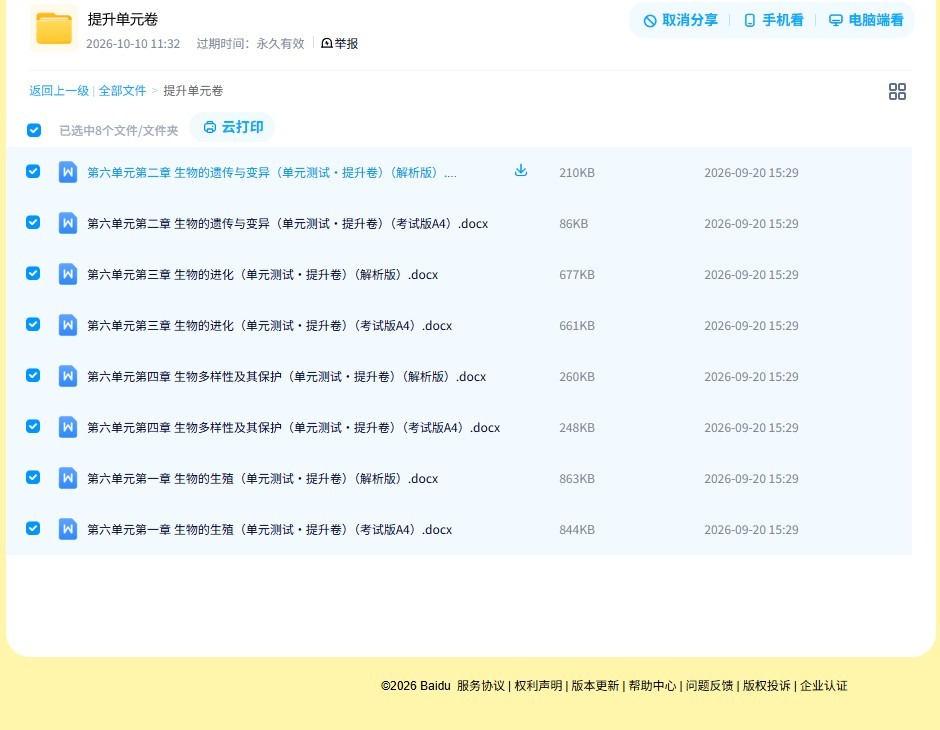Uncheck the 生物多样性及其保护 解析版 file checkbox
940x730 pixels.
pos(33,375)
